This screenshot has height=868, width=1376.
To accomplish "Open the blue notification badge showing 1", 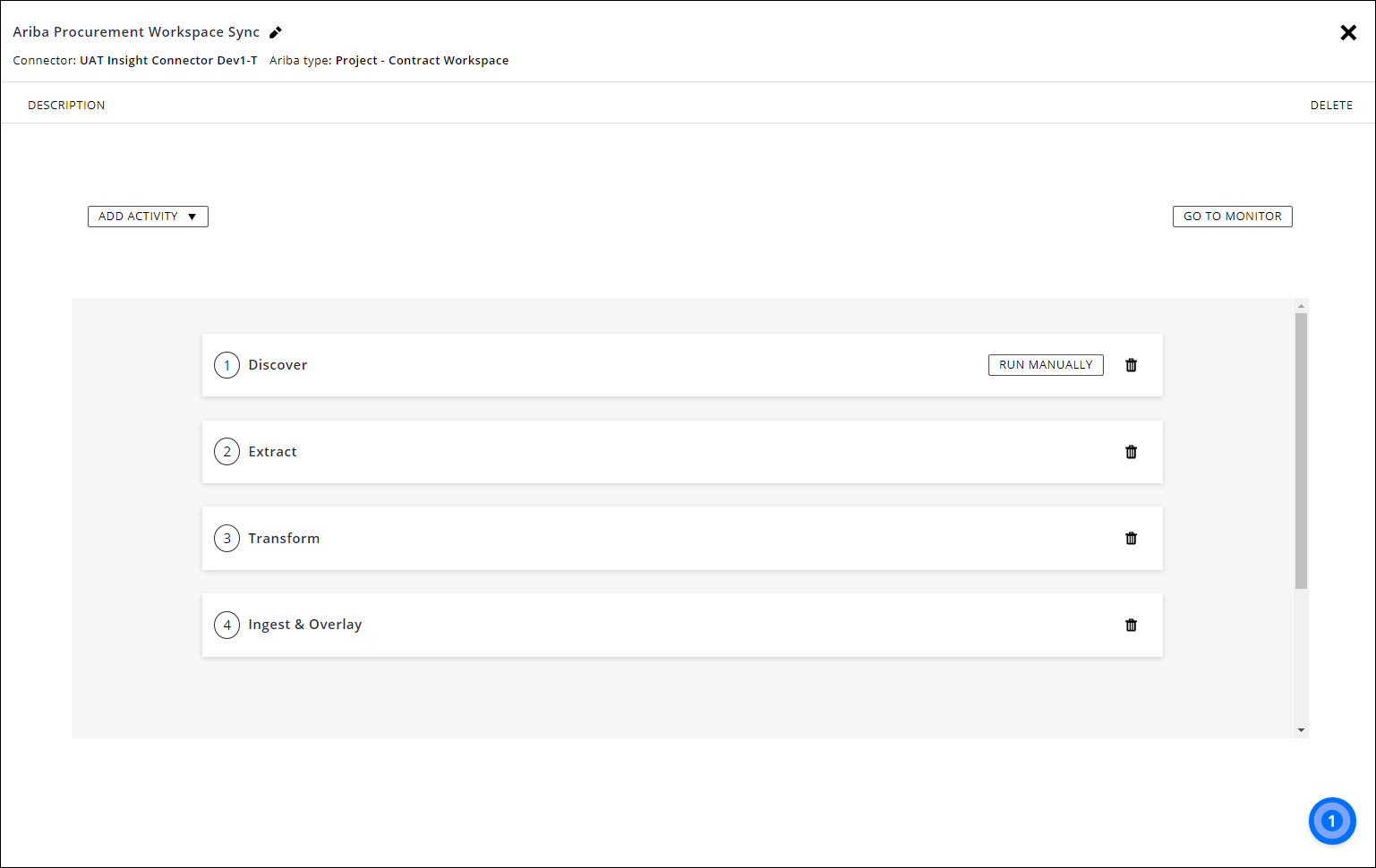I will point(1332,821).
